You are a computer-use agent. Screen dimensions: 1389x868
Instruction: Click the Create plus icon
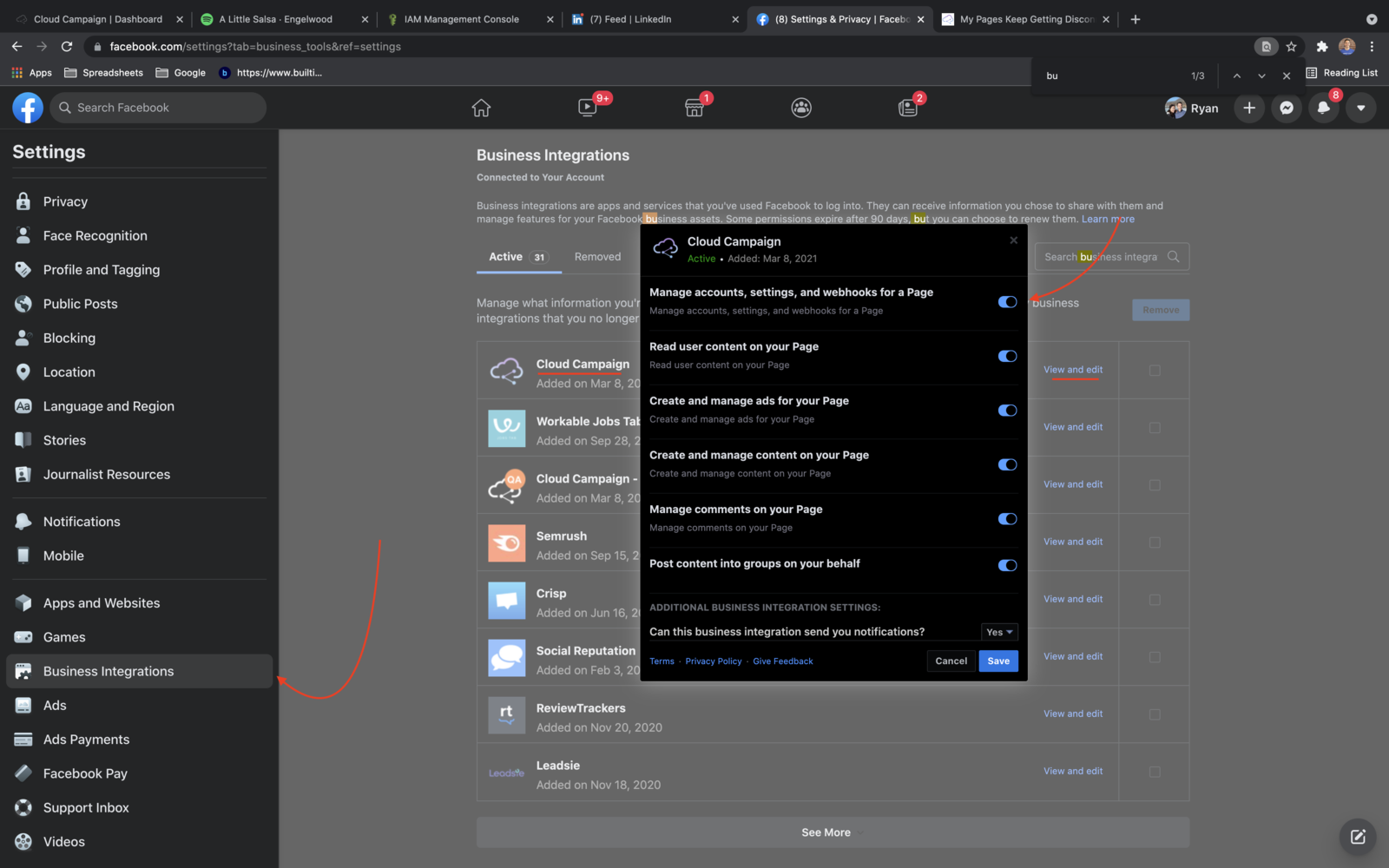1249,108
